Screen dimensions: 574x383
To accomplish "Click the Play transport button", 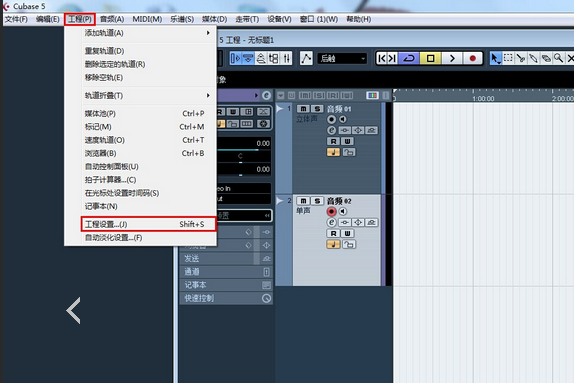I will 452,58.
